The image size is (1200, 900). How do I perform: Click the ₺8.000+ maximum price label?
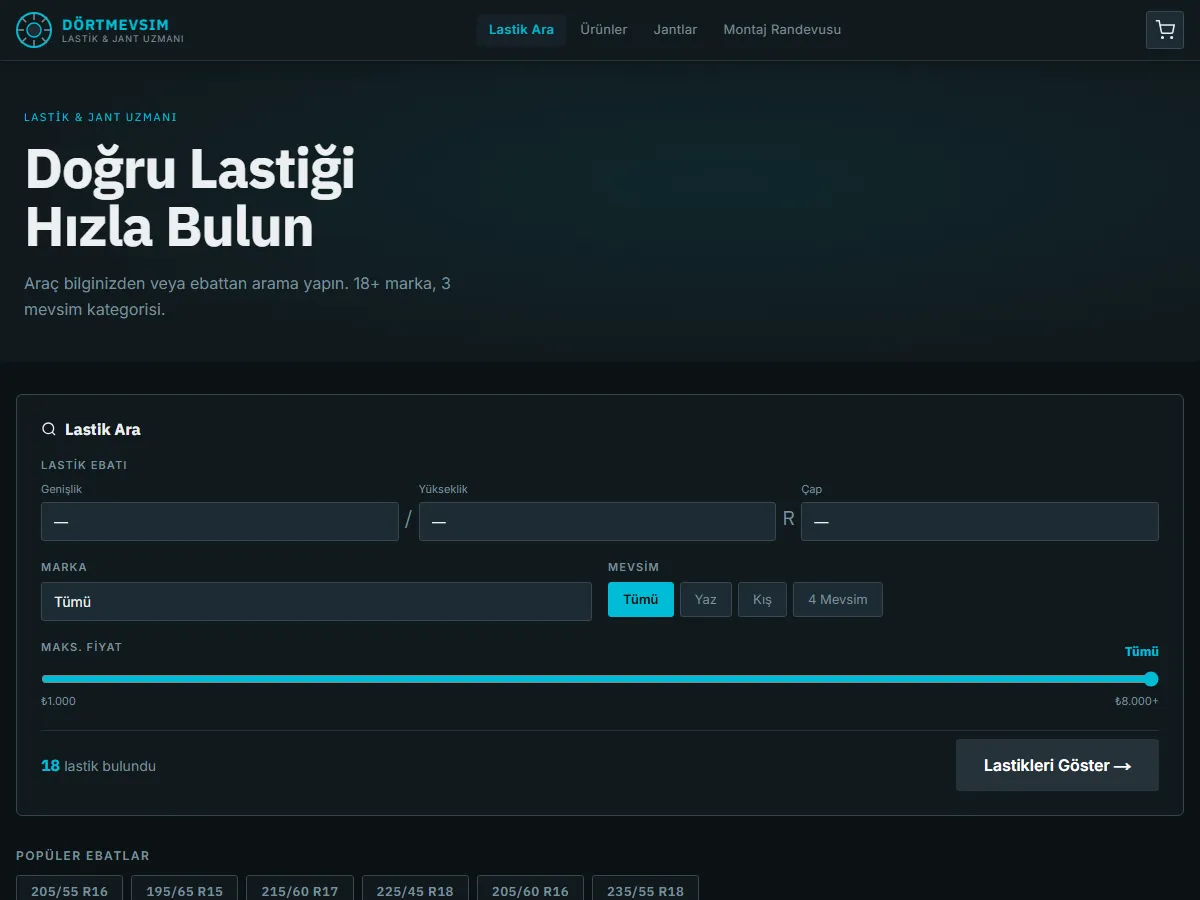coord(1137,701)
